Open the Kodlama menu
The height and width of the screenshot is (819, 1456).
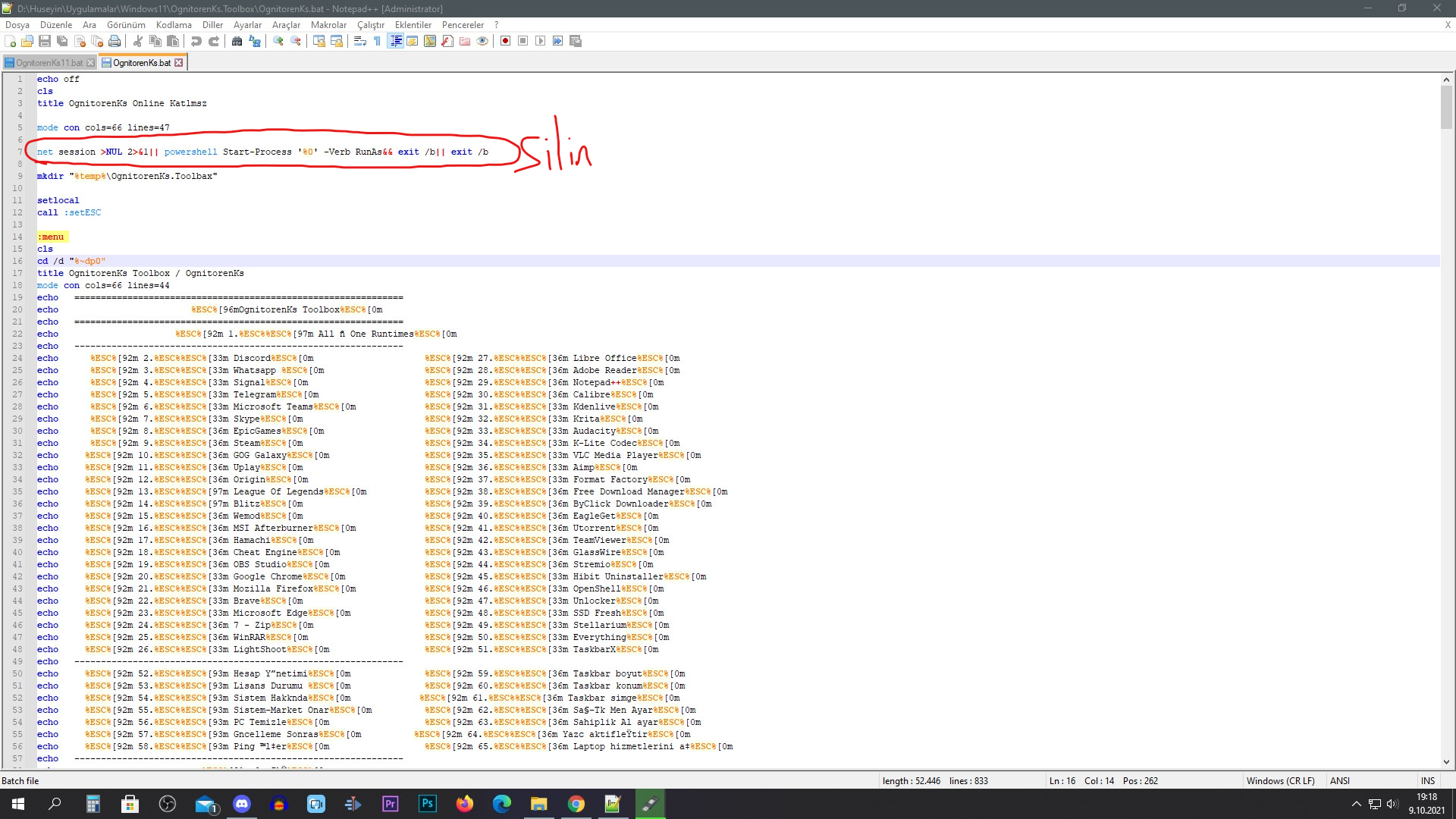174,25
